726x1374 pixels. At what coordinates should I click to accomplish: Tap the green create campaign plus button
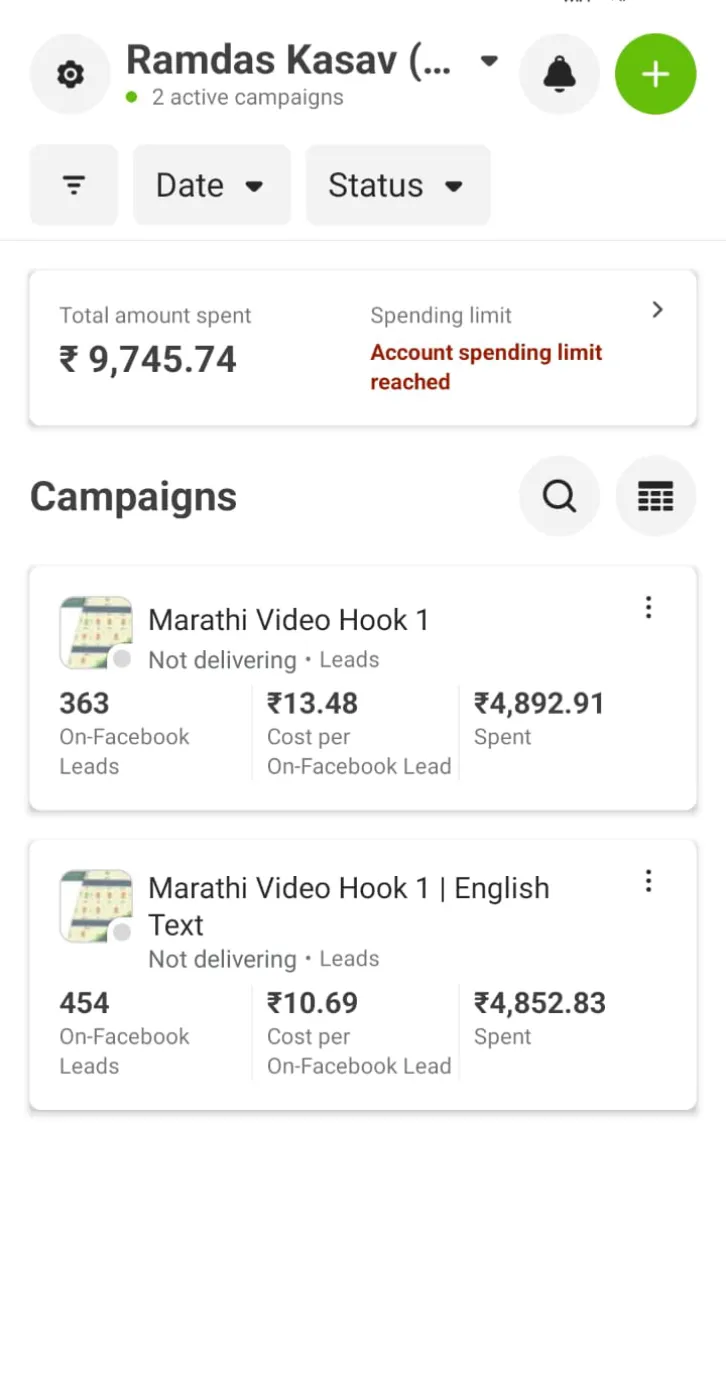point(655,74)
